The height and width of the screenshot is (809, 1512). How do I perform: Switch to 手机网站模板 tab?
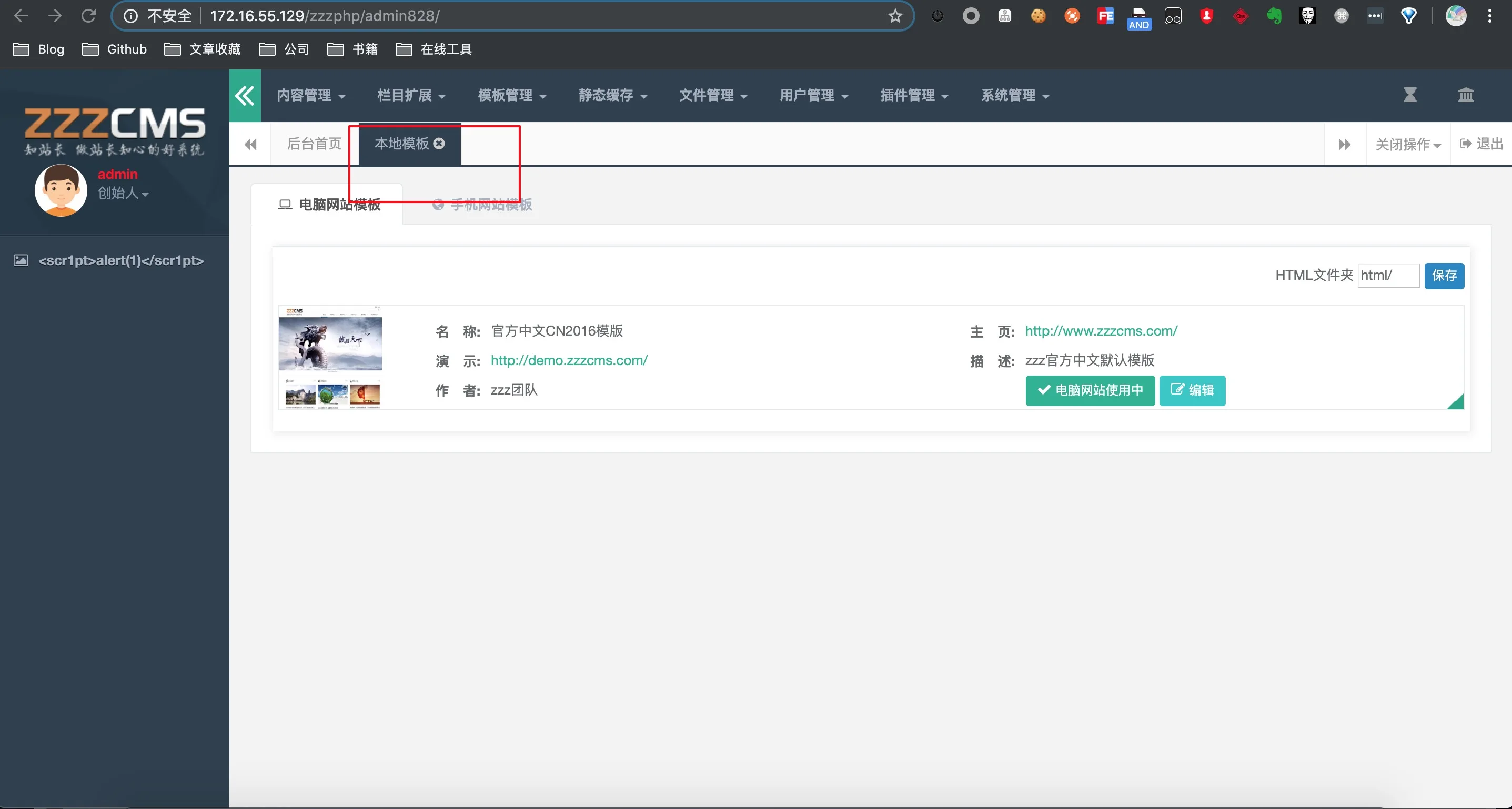482,205
